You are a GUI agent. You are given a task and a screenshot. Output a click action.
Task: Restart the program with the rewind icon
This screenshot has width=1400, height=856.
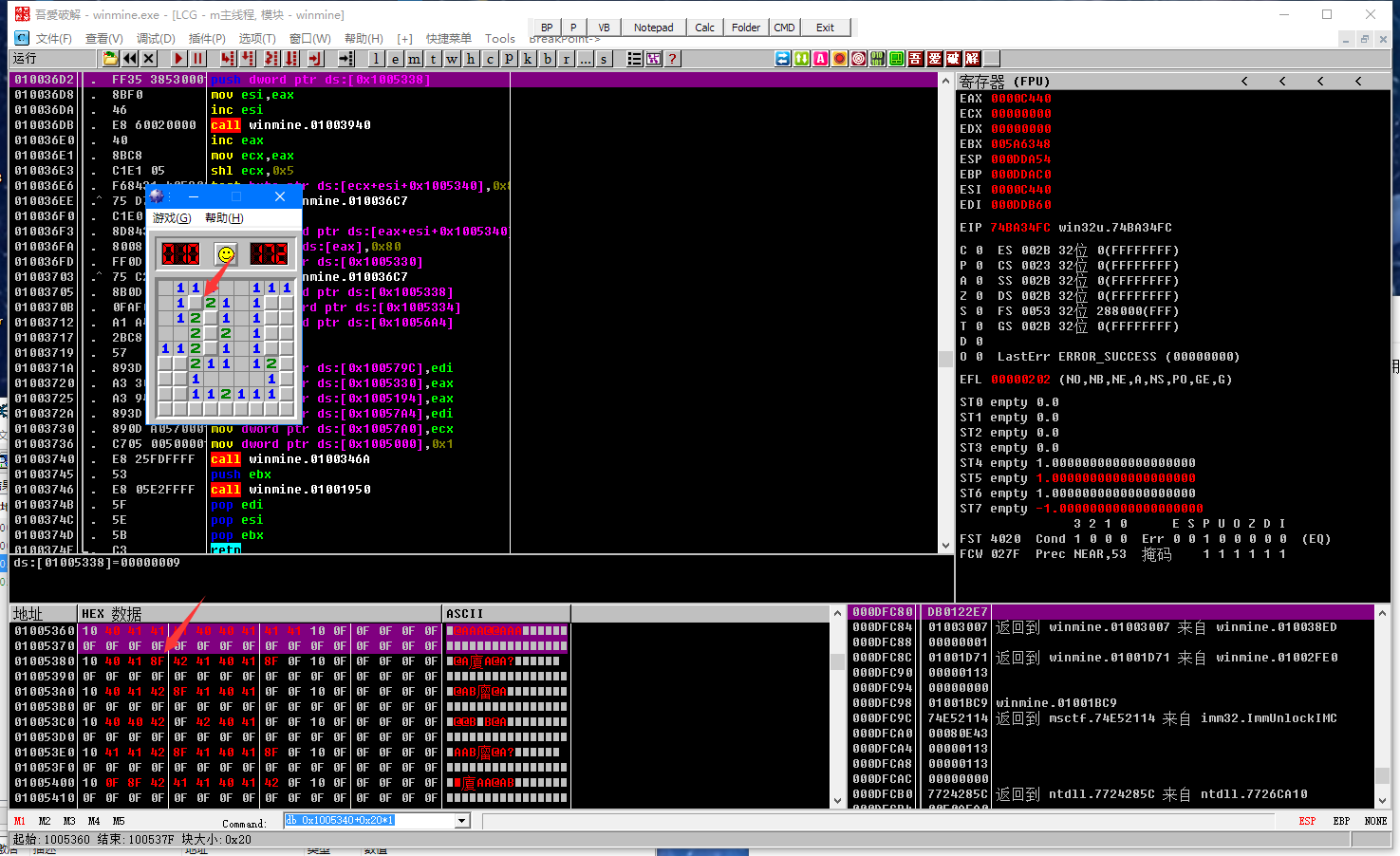tap(130, 58)
